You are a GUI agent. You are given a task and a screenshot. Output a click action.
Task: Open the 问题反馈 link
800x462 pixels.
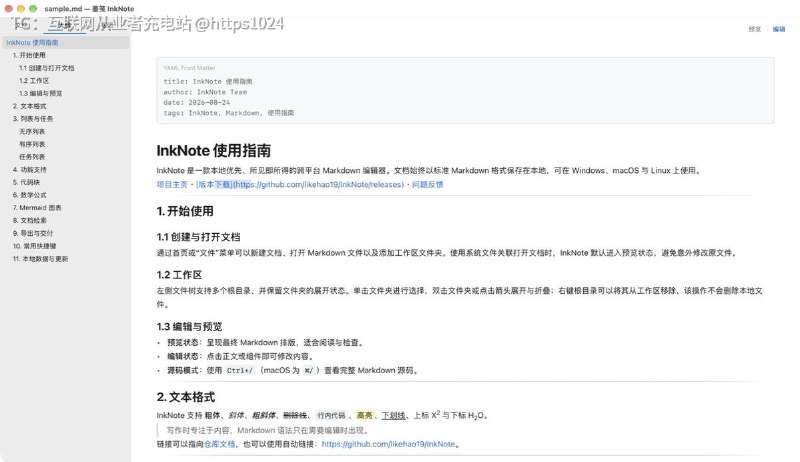point(428,185)
